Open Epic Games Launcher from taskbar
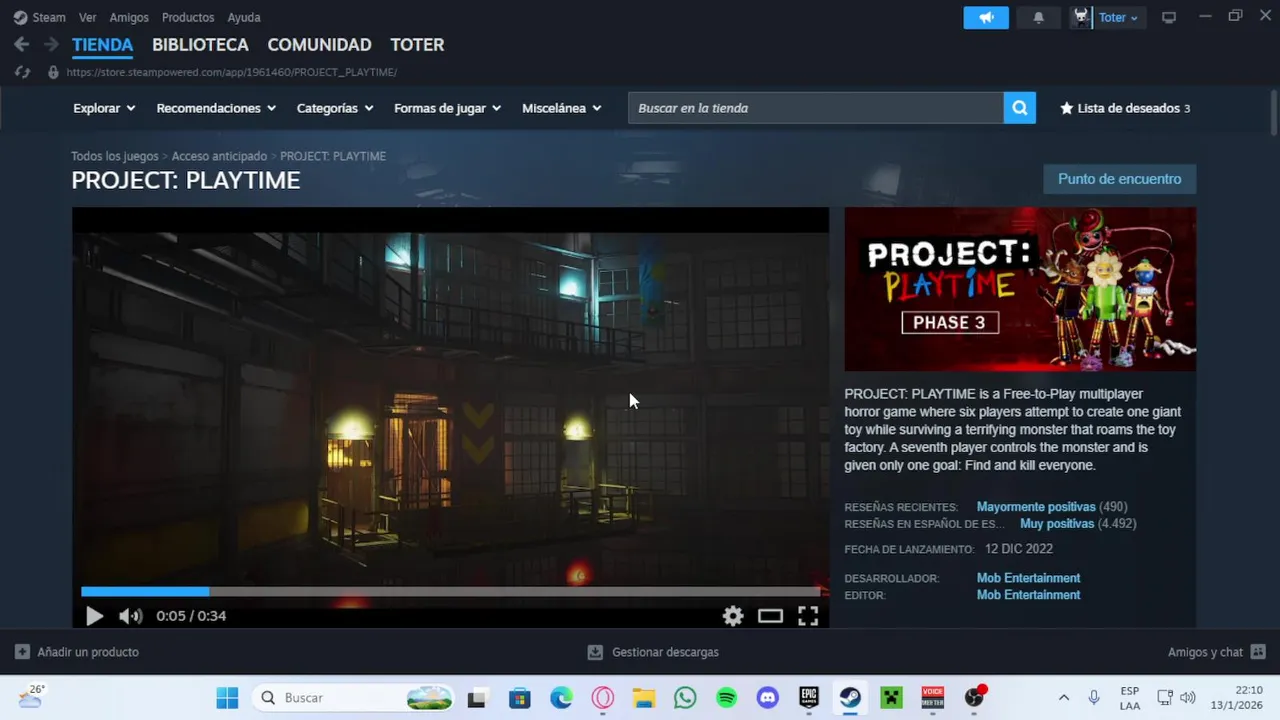The image size is (1280, 720). (808, 698)
